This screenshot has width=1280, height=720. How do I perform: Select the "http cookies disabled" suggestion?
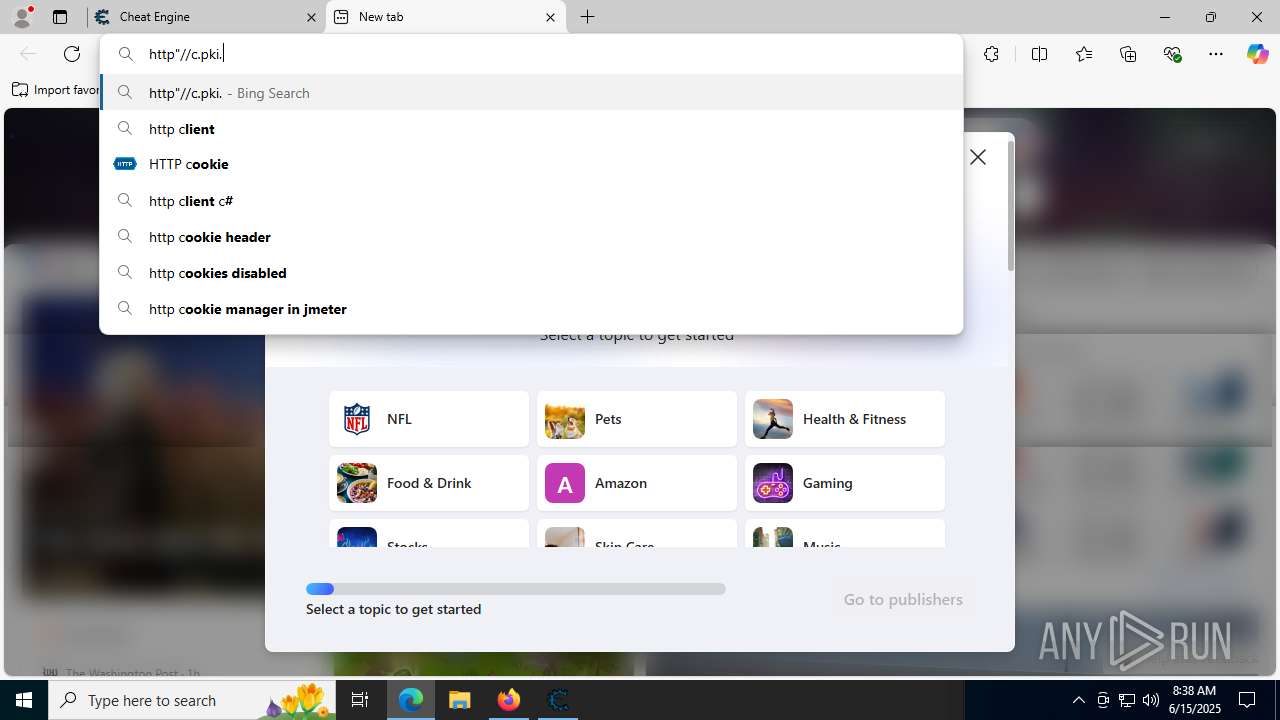[531, 273]
